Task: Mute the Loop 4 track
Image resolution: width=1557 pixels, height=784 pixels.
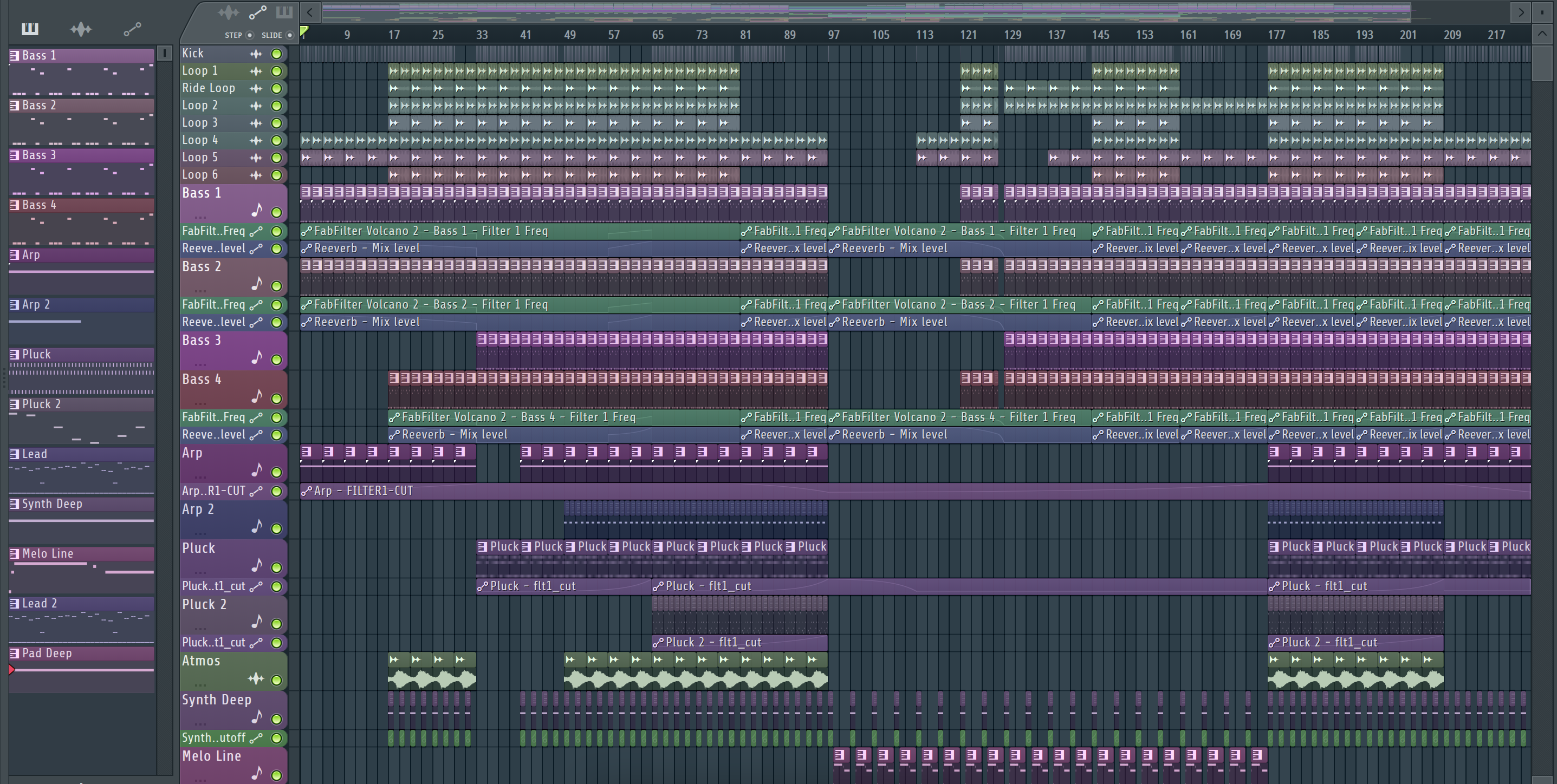Action: [276, 140]
